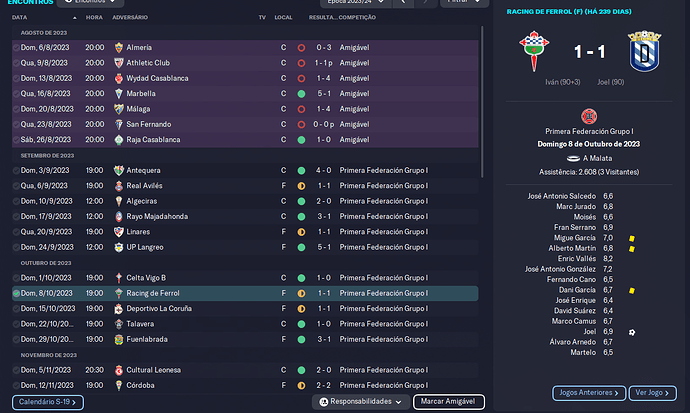Click Miguel García's yellow card icon
This screenshot has width=690, height=413.
[x=632, y=238]
